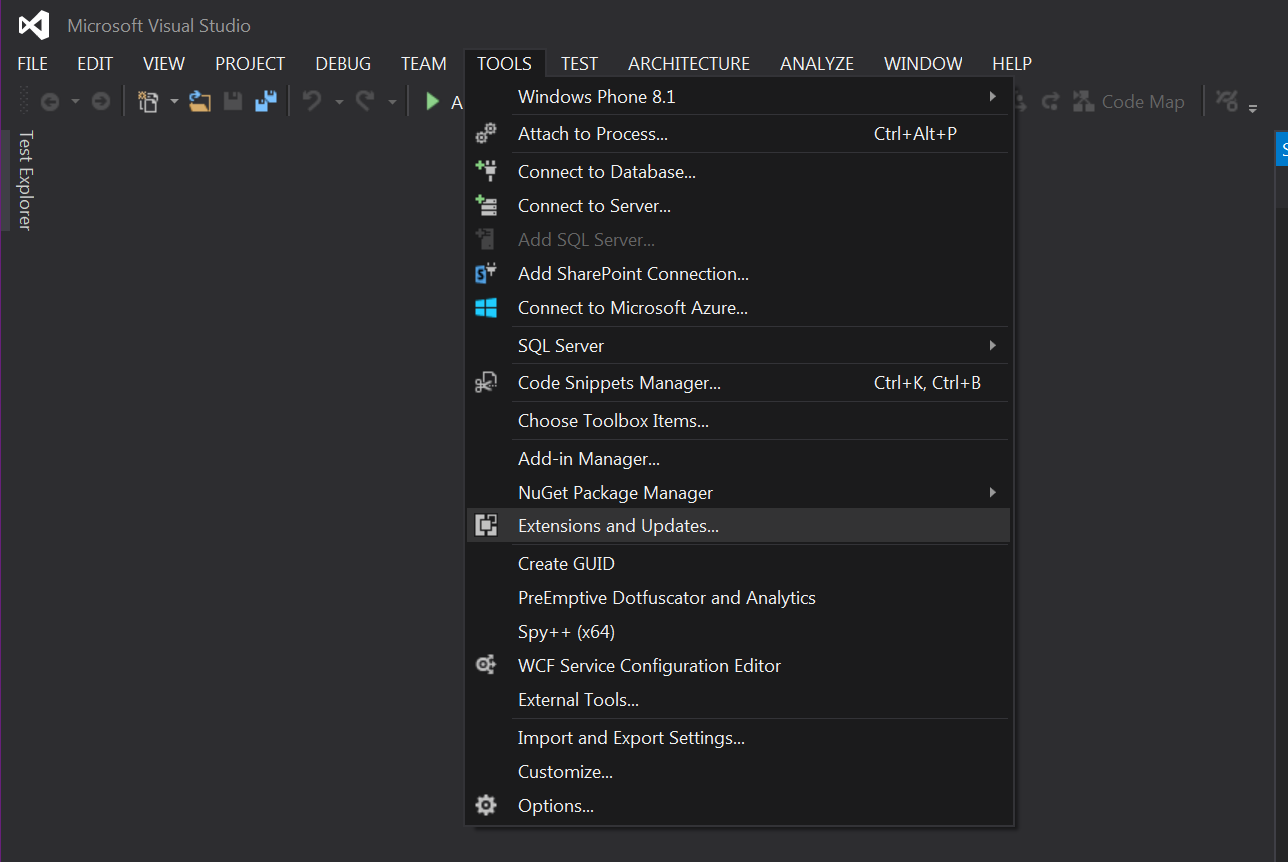Open the Undo history dropdown arrow
The image size is (1288, 862).
pos(339,102)
